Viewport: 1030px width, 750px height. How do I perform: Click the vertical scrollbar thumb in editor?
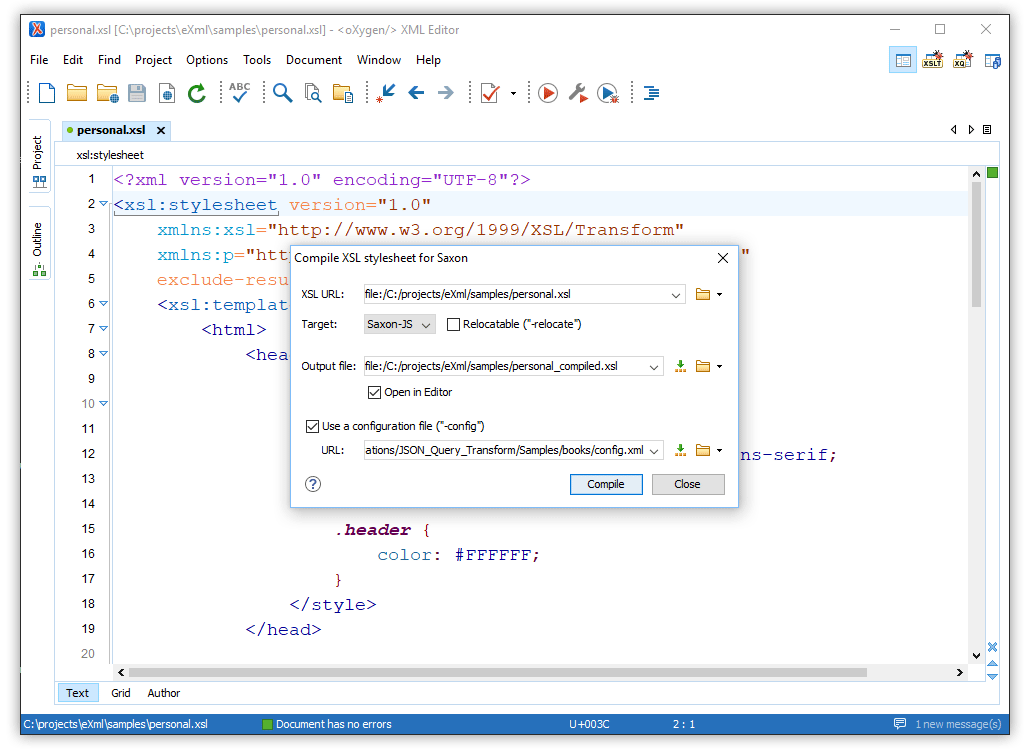coord(976,243)
